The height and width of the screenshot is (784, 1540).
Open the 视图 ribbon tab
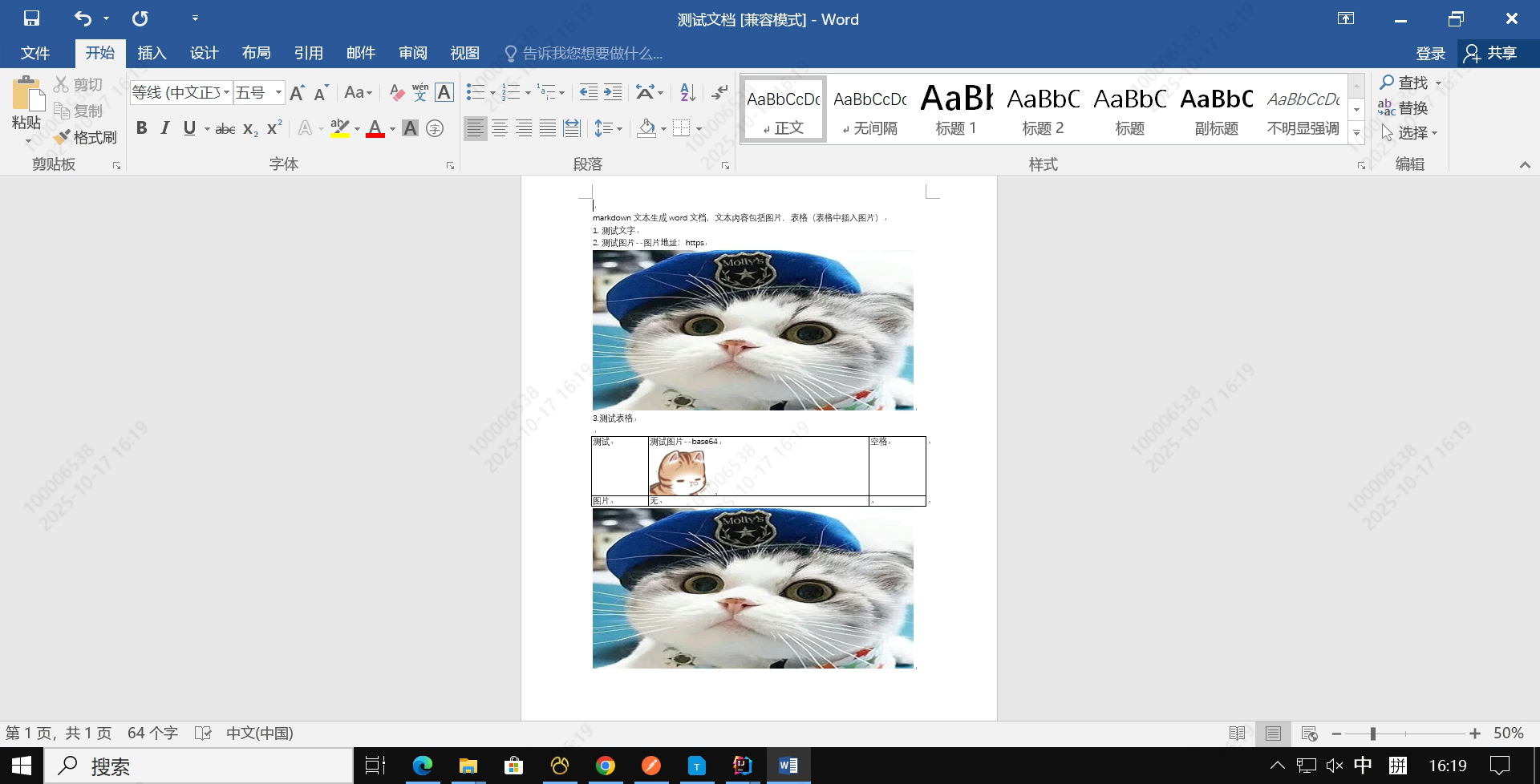click(x=464, y=53)
